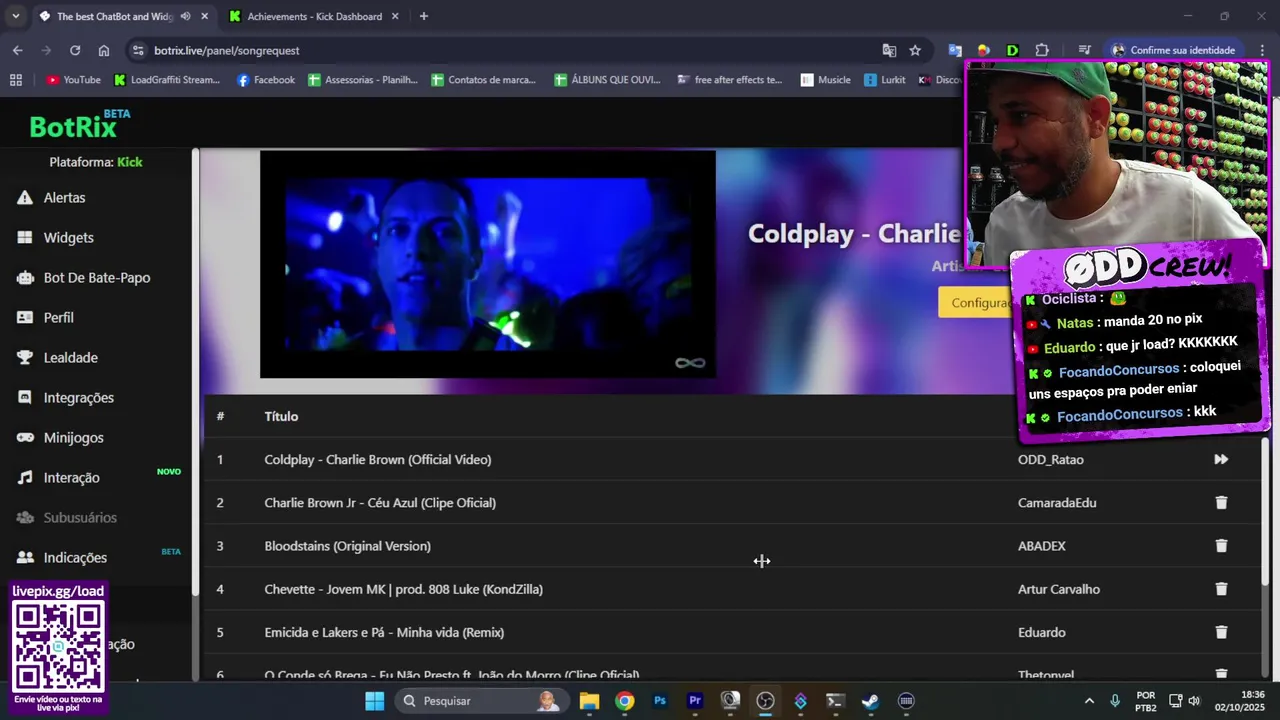
Task: Open the browser apps grid icon
Action: point(15,80)
